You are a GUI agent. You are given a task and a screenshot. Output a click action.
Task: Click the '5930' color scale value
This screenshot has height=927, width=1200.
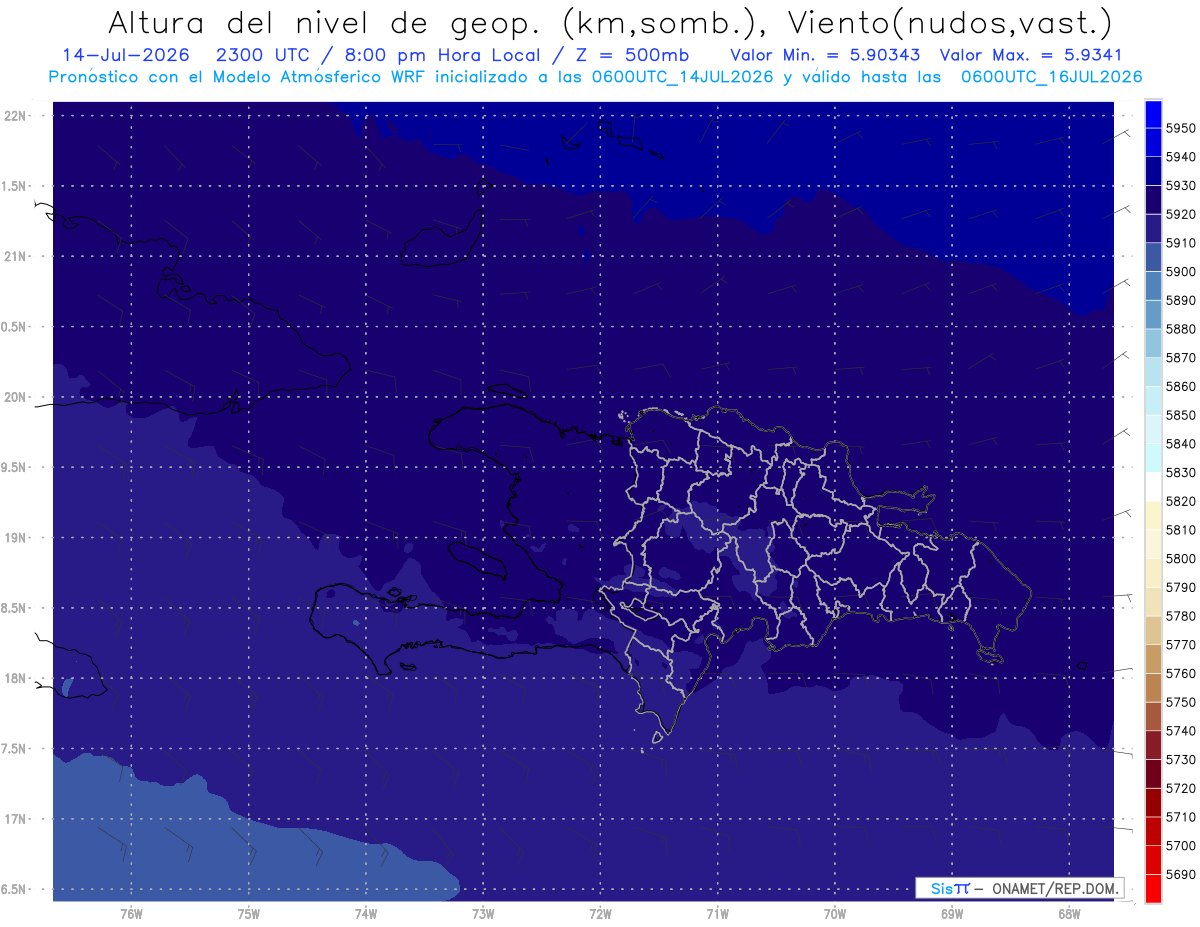click(1181, 185)
